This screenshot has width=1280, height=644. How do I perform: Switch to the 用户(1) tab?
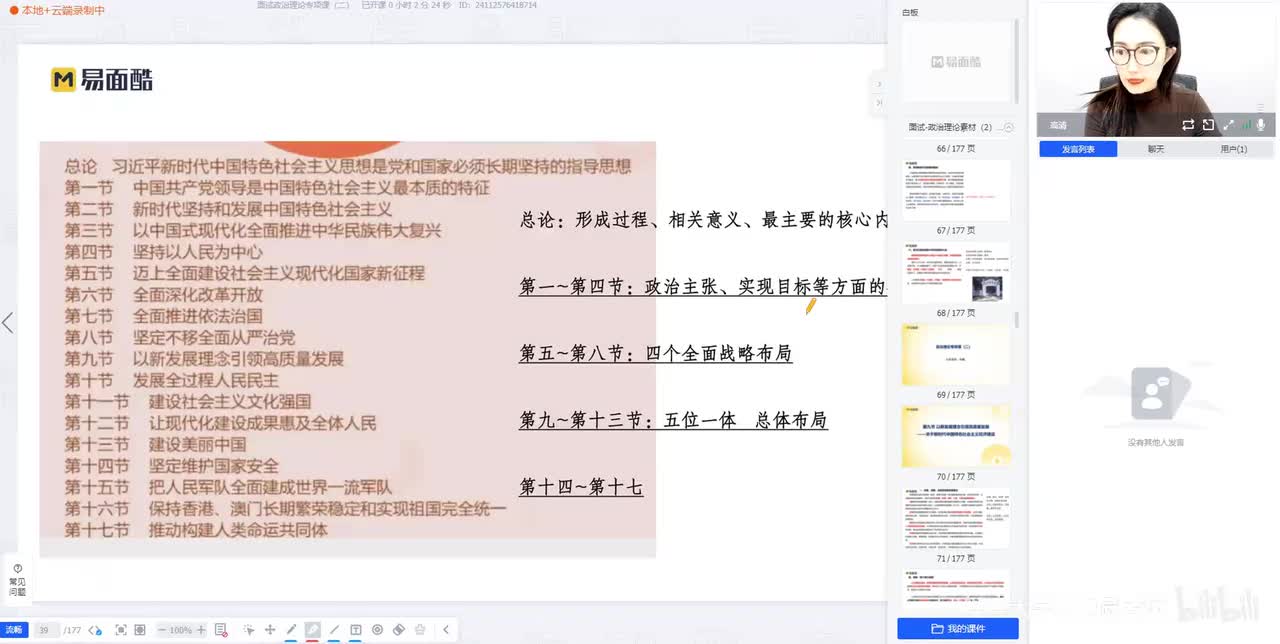[x=1234, y=149]
